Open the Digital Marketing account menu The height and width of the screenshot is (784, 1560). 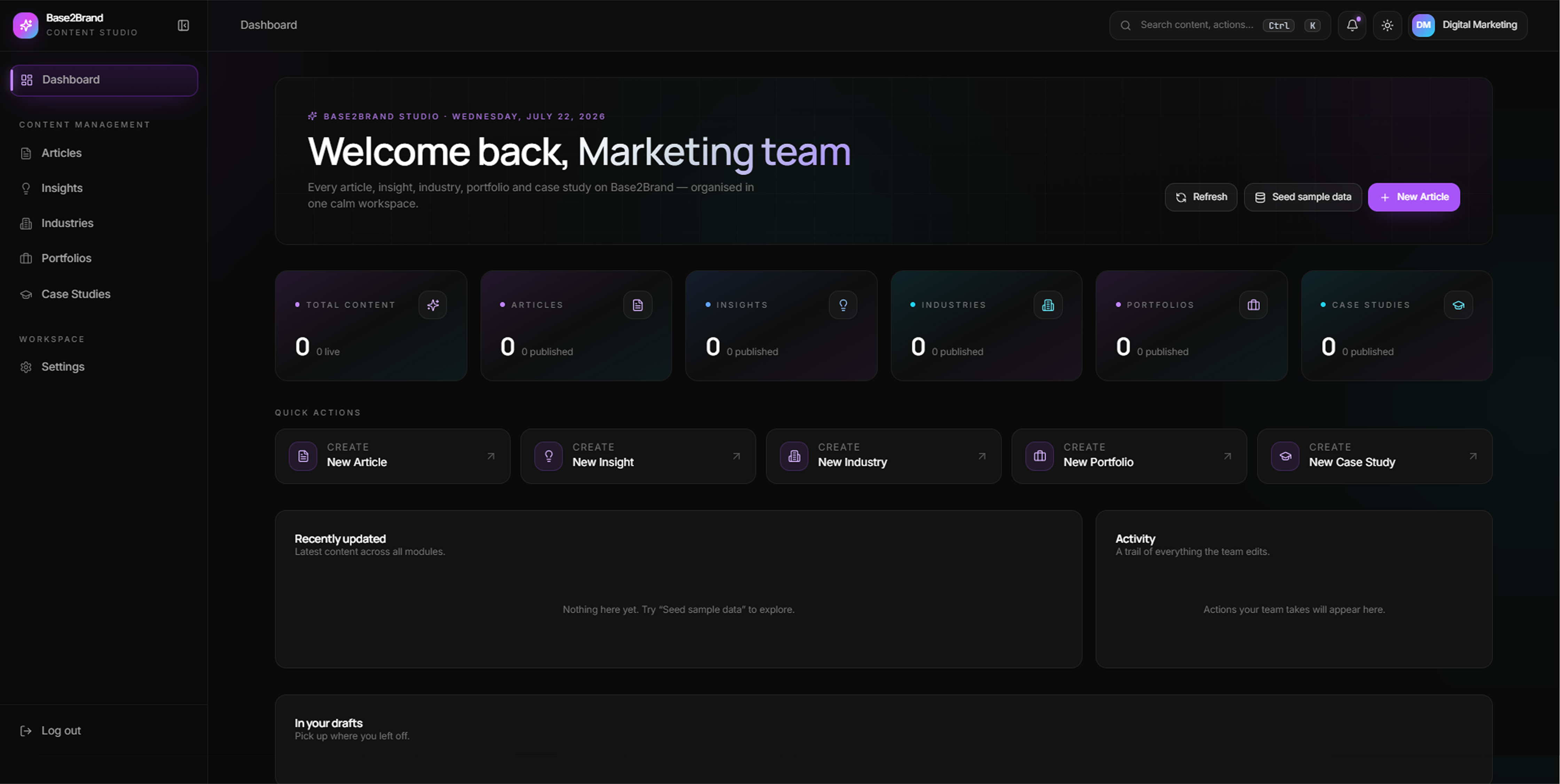[x=1467, y=25]
